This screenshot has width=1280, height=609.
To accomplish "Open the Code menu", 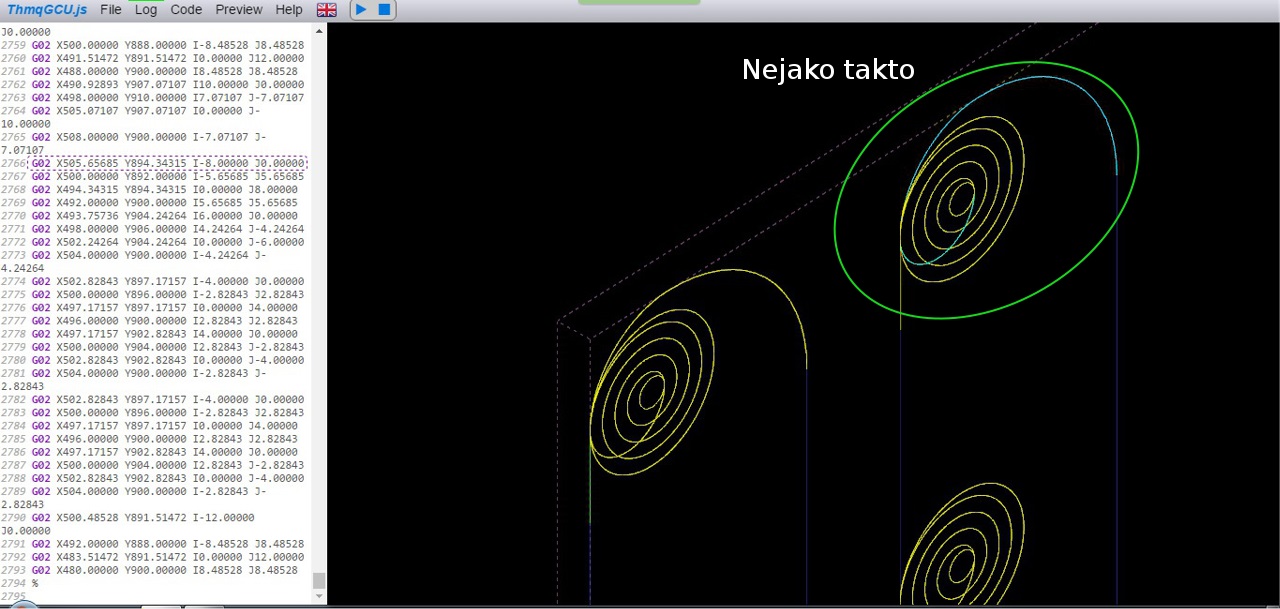I will [186, 10].
